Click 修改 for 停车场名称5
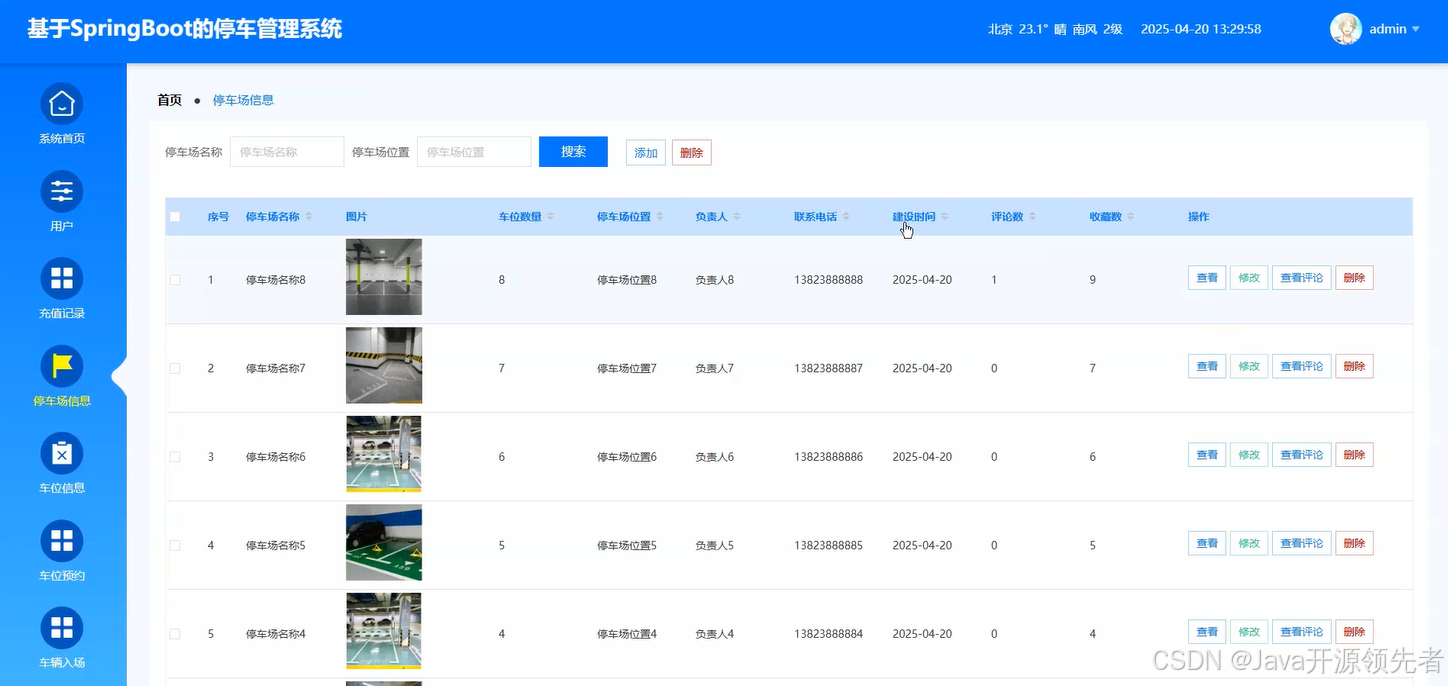This screenshot has width=1448, height=686. tap(1249, 543)
